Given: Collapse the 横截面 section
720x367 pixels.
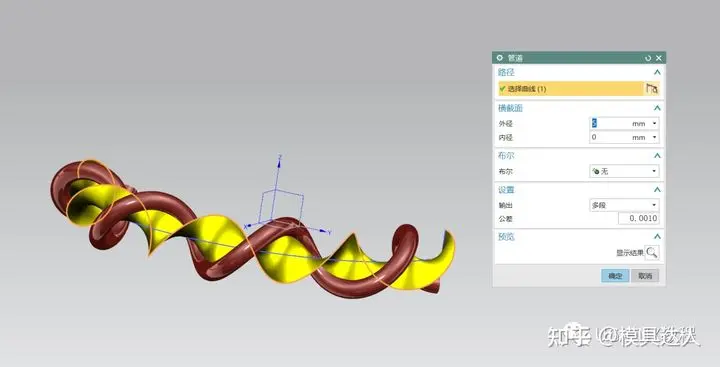Looking at the screenshot, I should pyautogui.click(x=657, y=108).
